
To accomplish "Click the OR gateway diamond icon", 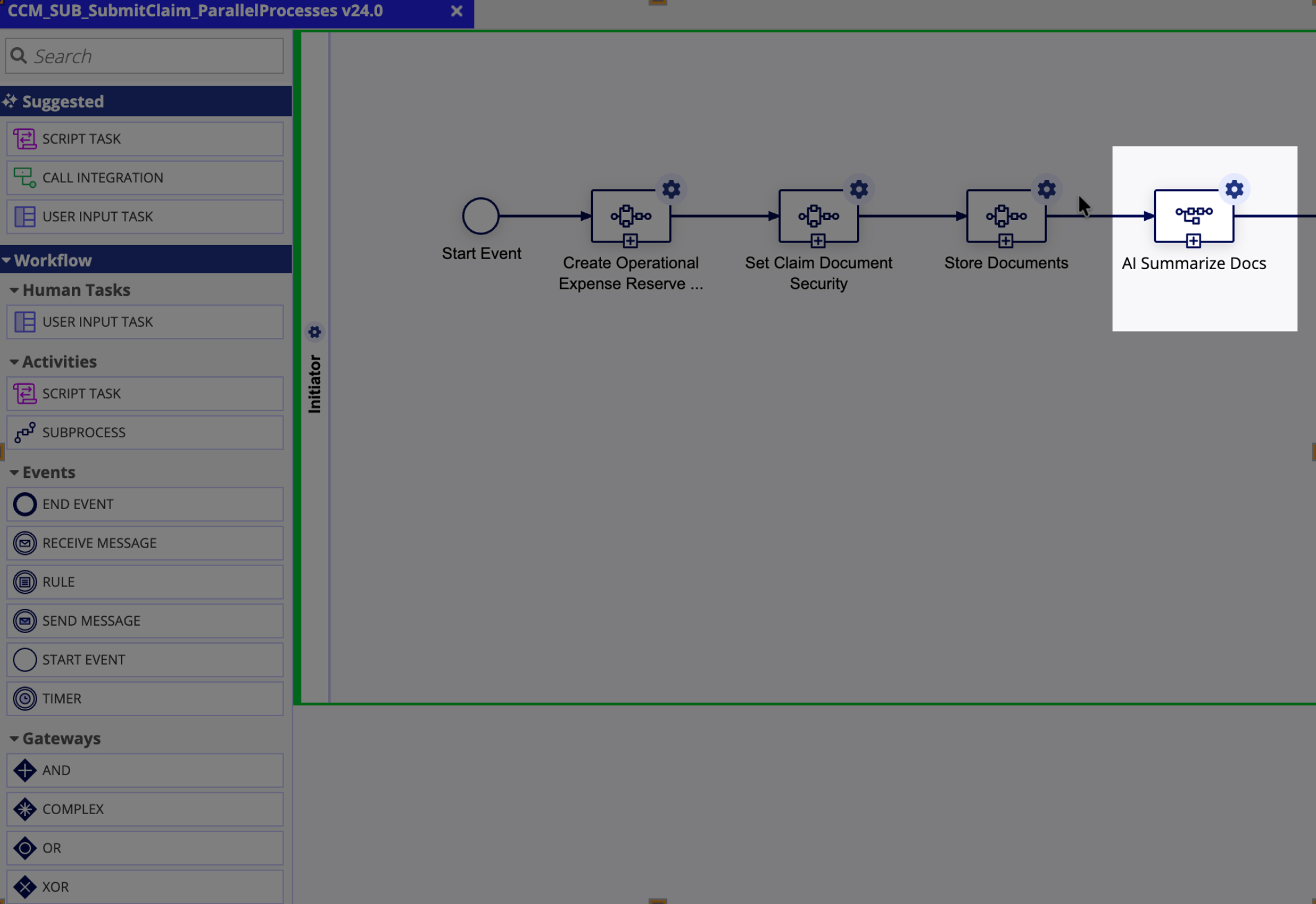I will [25, 848].
